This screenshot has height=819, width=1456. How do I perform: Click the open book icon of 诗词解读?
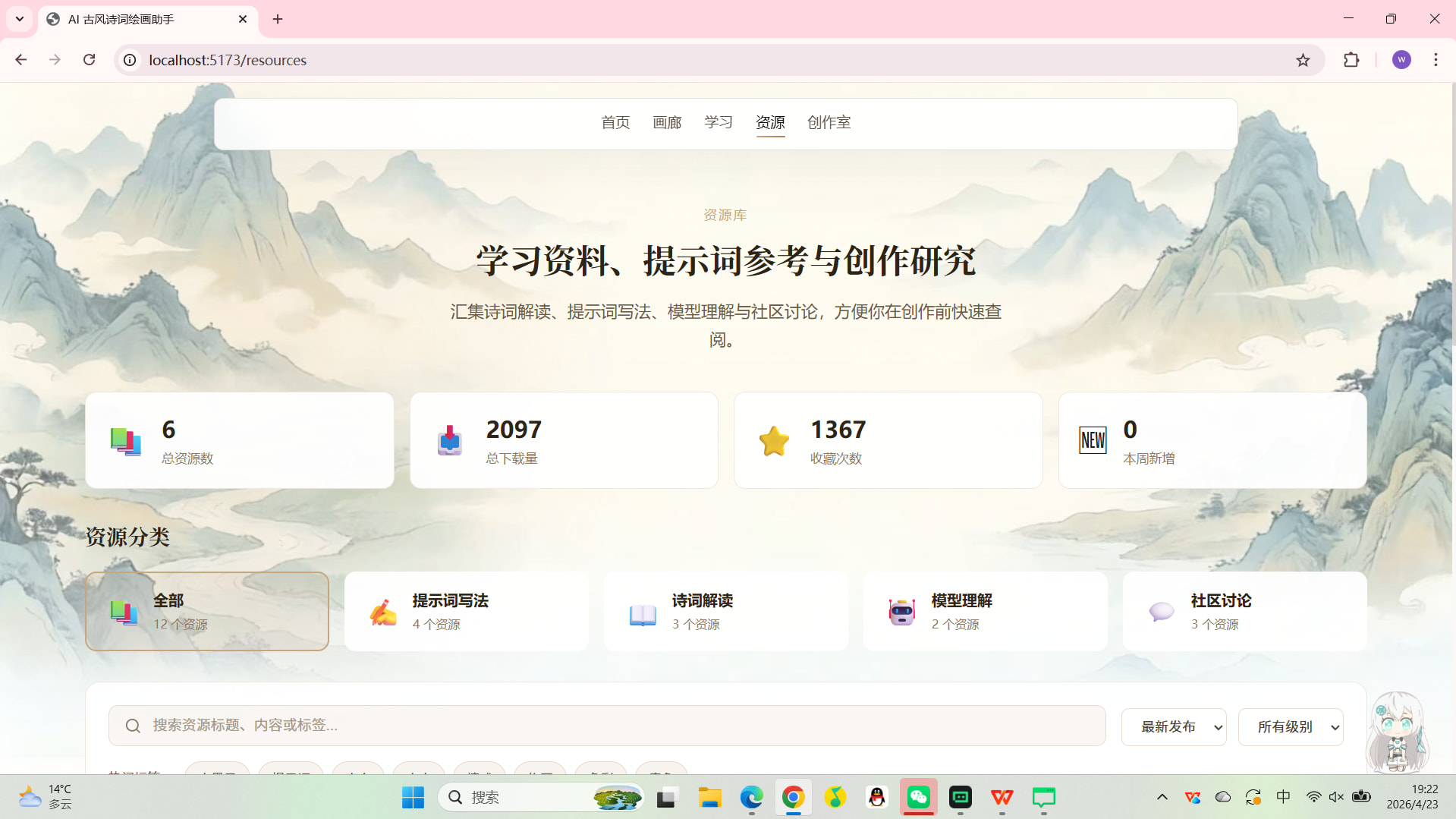pyautogui.click(x=643, y=614)
